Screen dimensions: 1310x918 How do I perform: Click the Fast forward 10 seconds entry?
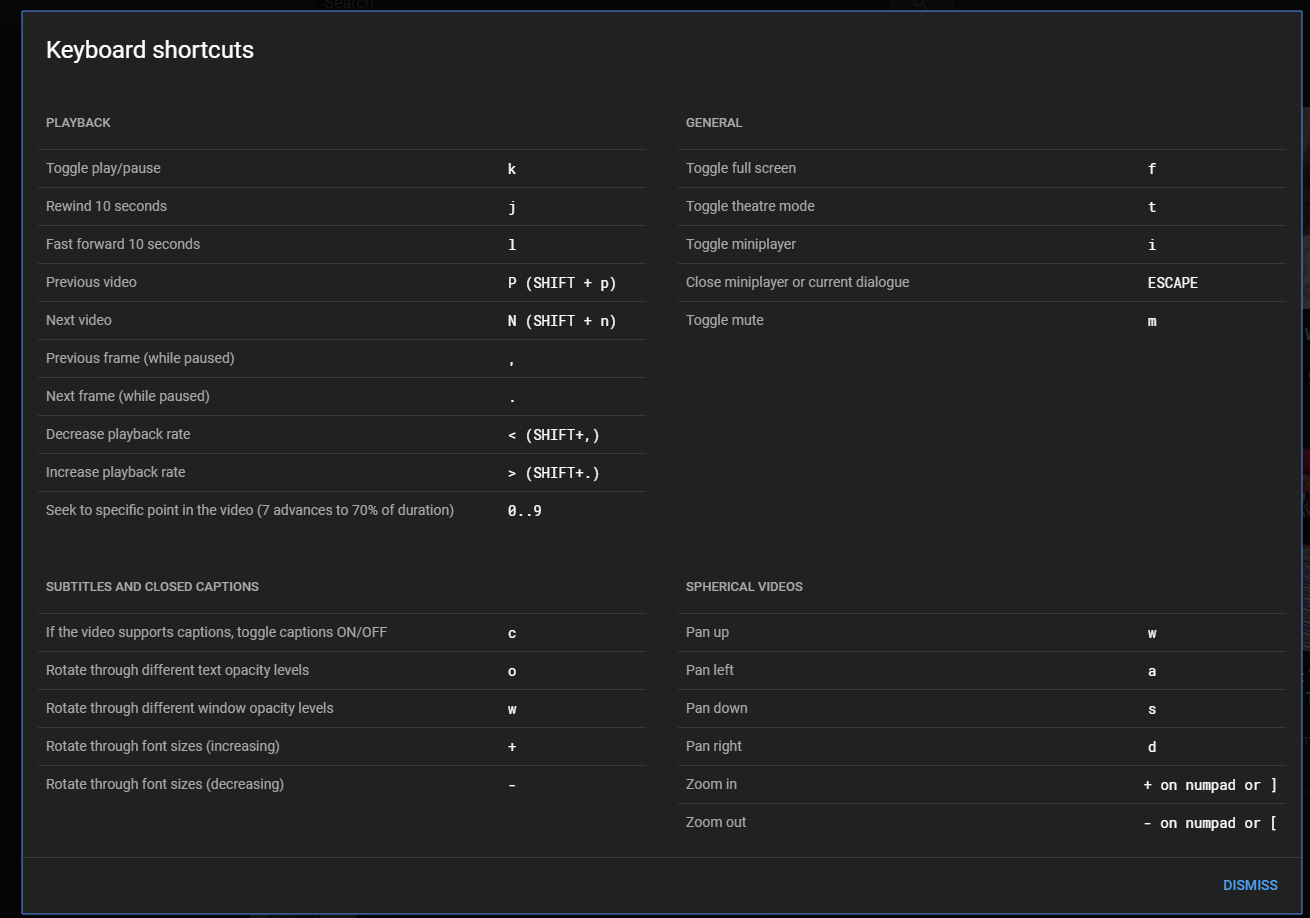(123, 244)
